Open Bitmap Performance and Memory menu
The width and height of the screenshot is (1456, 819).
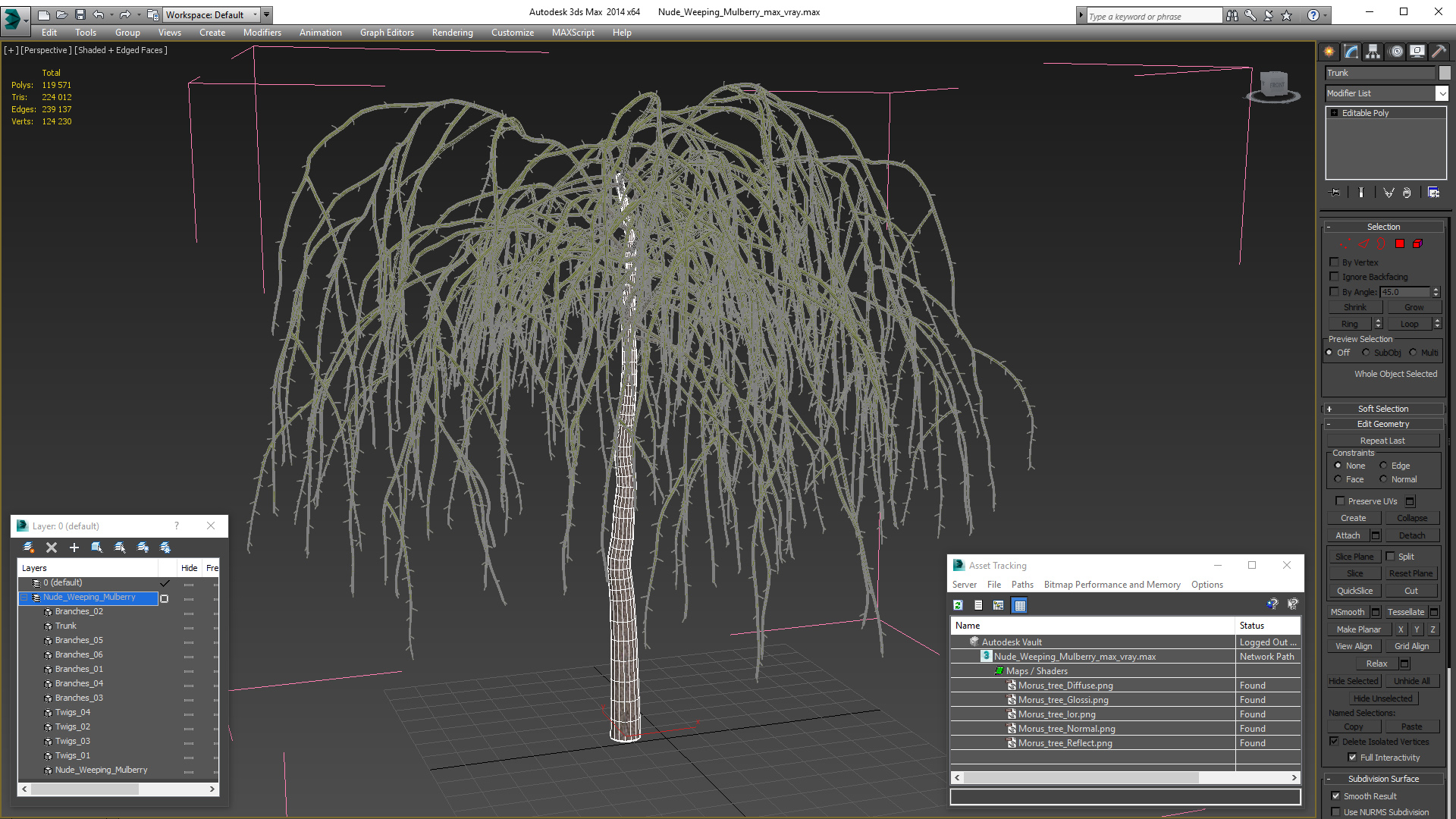point(1112,585)
